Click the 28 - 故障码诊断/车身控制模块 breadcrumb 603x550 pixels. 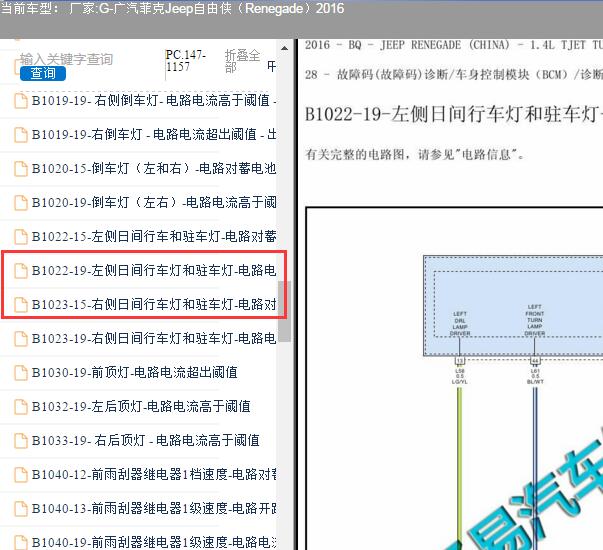454,74
